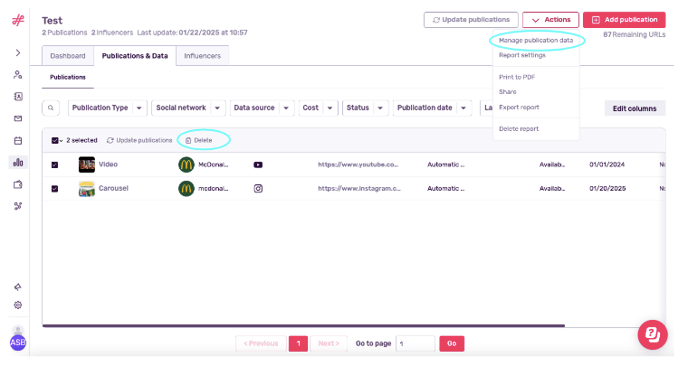This screenshot has width=688, height=366.
Task: Click the hashtag app logo
Action: (18, 20)
